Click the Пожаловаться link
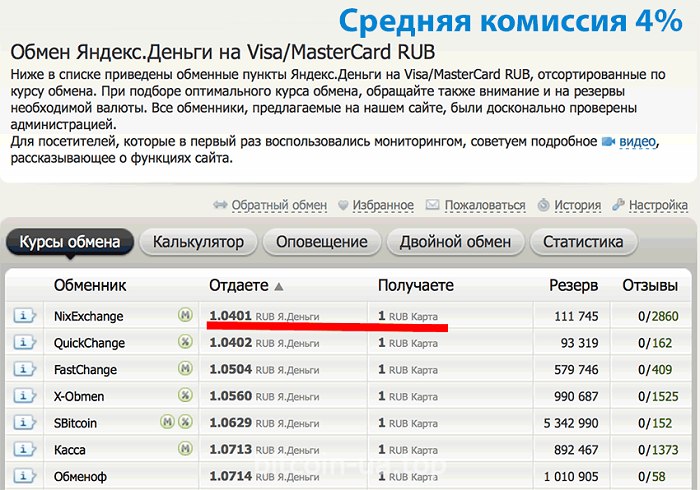This screenshot has height=490, width=700. click(x=485, y=205)
